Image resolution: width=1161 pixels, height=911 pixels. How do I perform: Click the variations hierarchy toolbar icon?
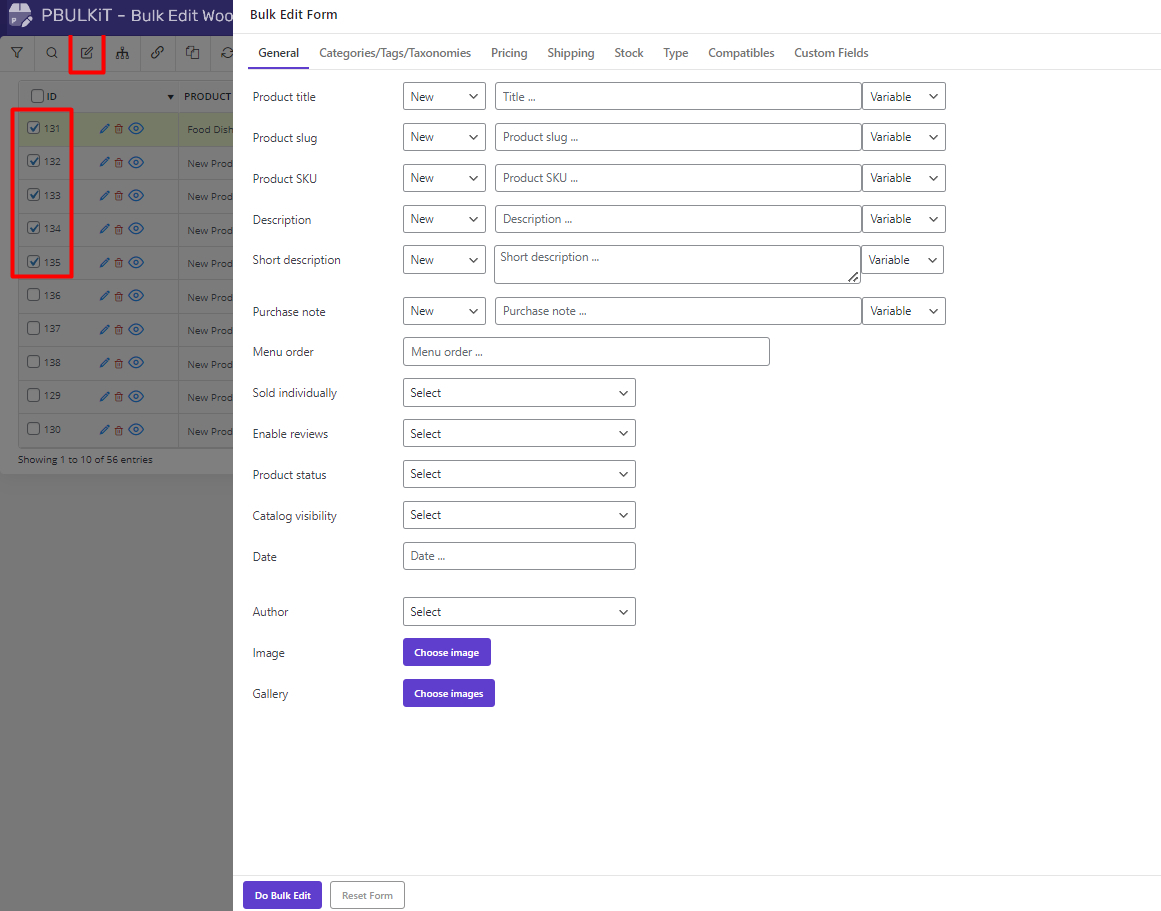click(x=122, y=53)
